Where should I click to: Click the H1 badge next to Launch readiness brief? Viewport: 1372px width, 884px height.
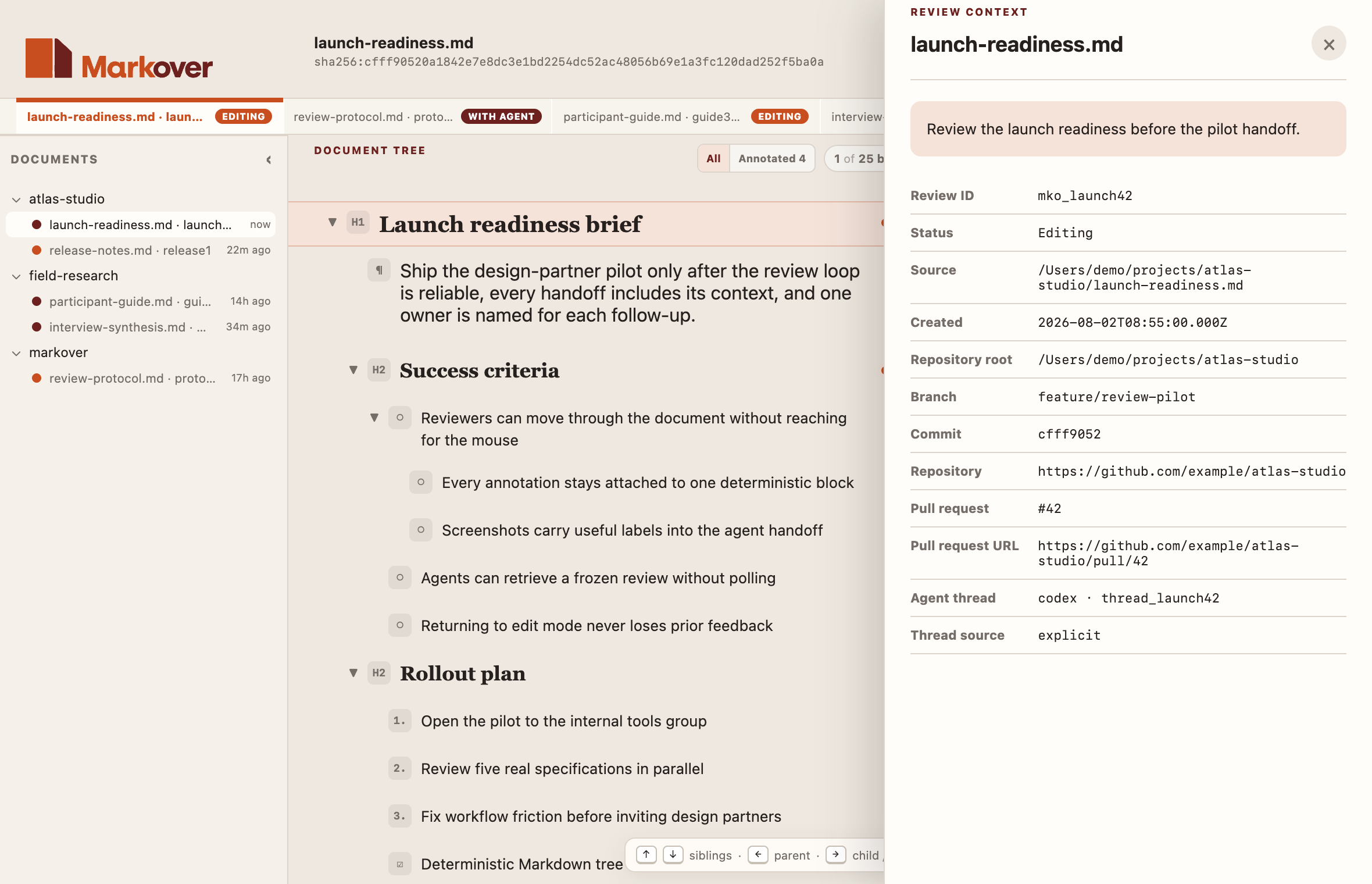coord(358,223)
